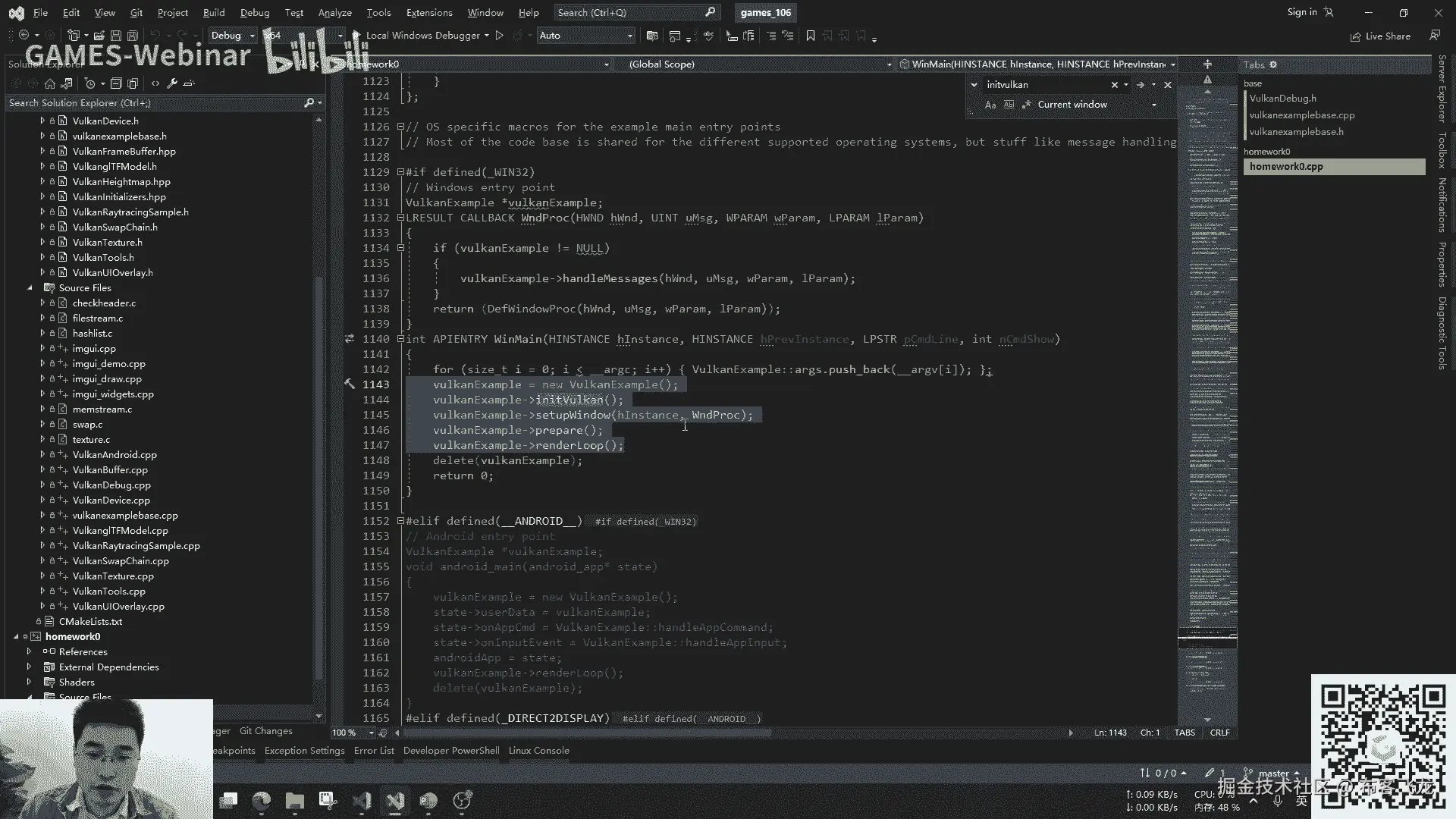1456x819 pixels.
Task: Open Solution Explorer properties wrench icon
Action: click(x=172, y=83)
